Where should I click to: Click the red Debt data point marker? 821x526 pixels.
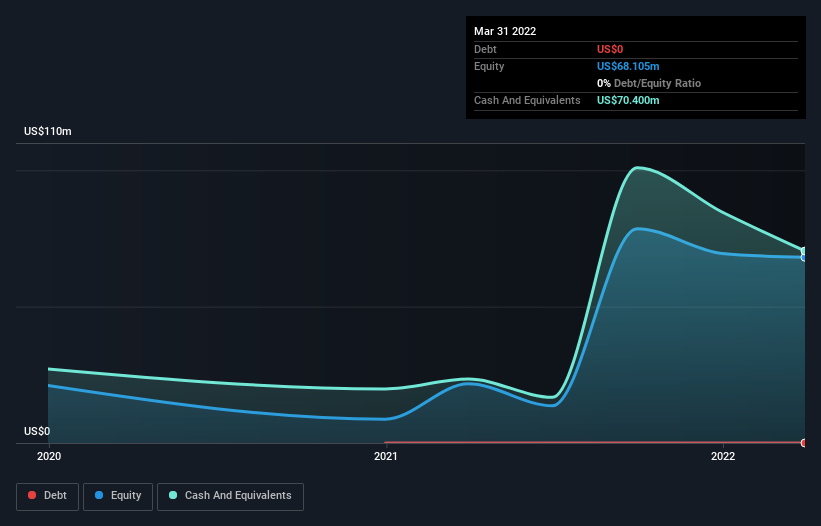pos(804,443)
